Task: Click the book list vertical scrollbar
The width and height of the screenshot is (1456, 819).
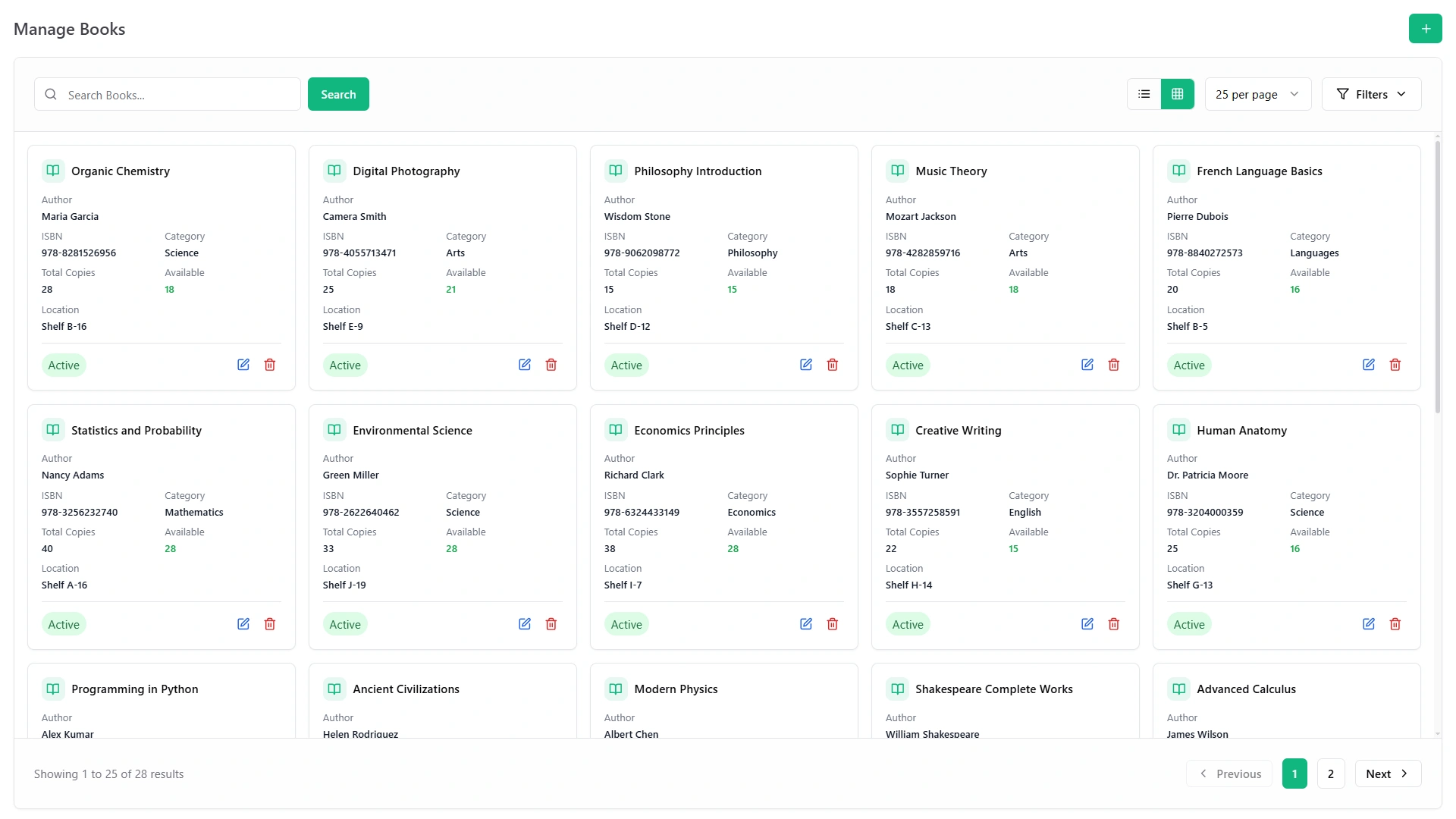Action: [x=1437, y=277]
